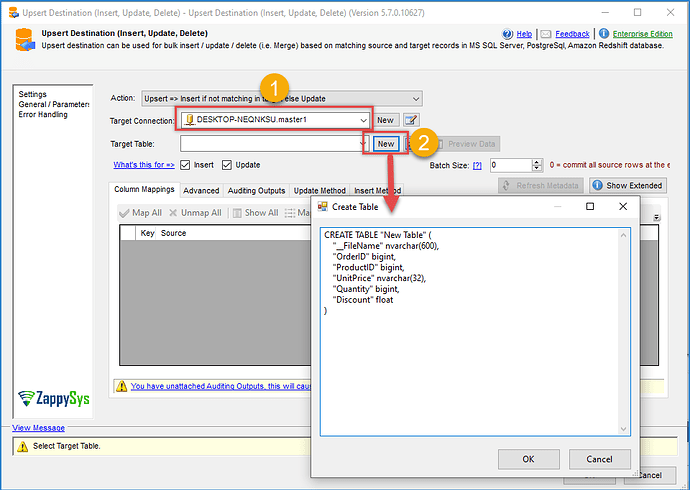Increase Batch Size with up spinner arrow
The image size is (690, 490).
[536, 162]
